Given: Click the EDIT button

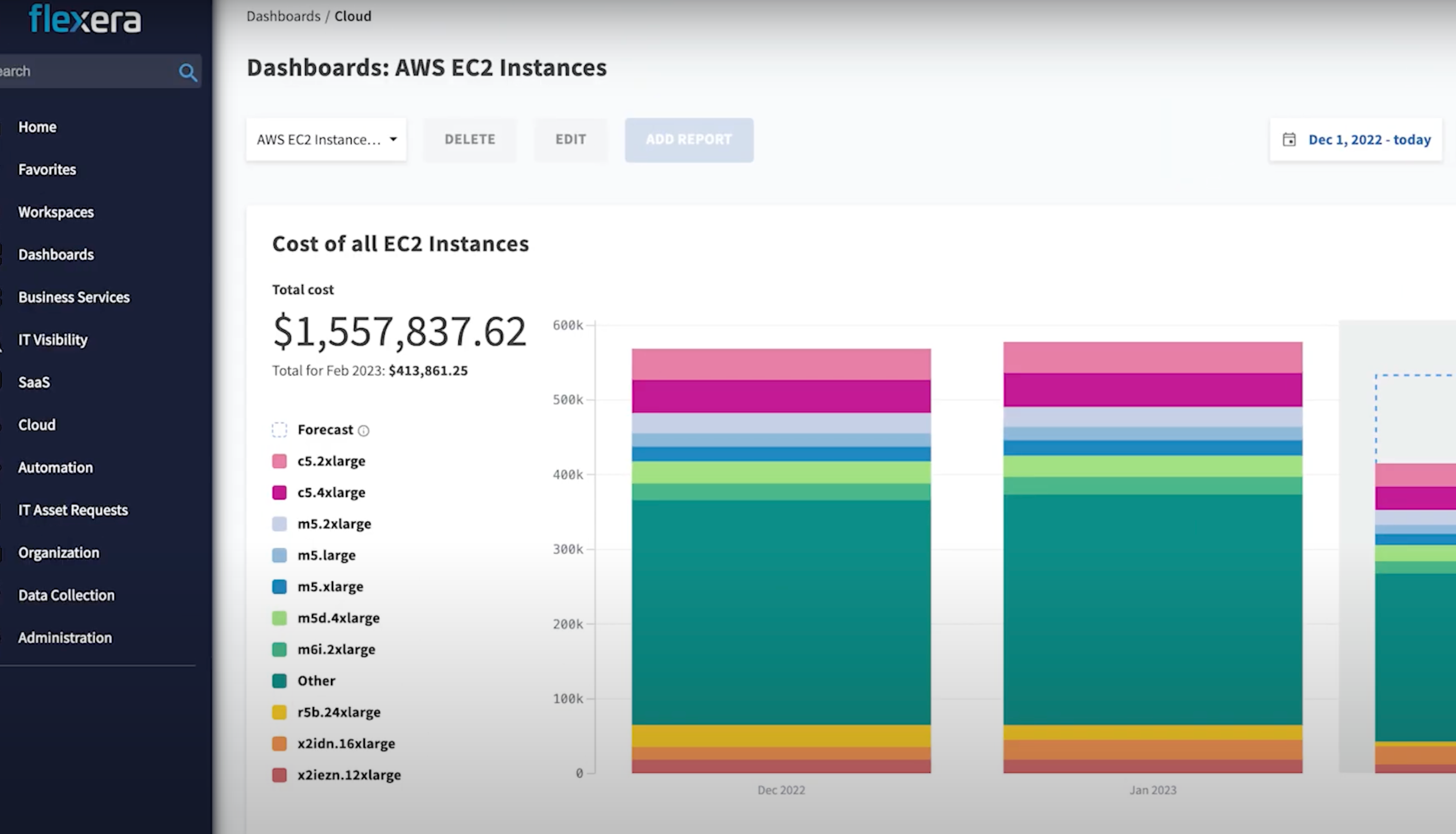Looking at the screenshot, I should coord(570,140).
